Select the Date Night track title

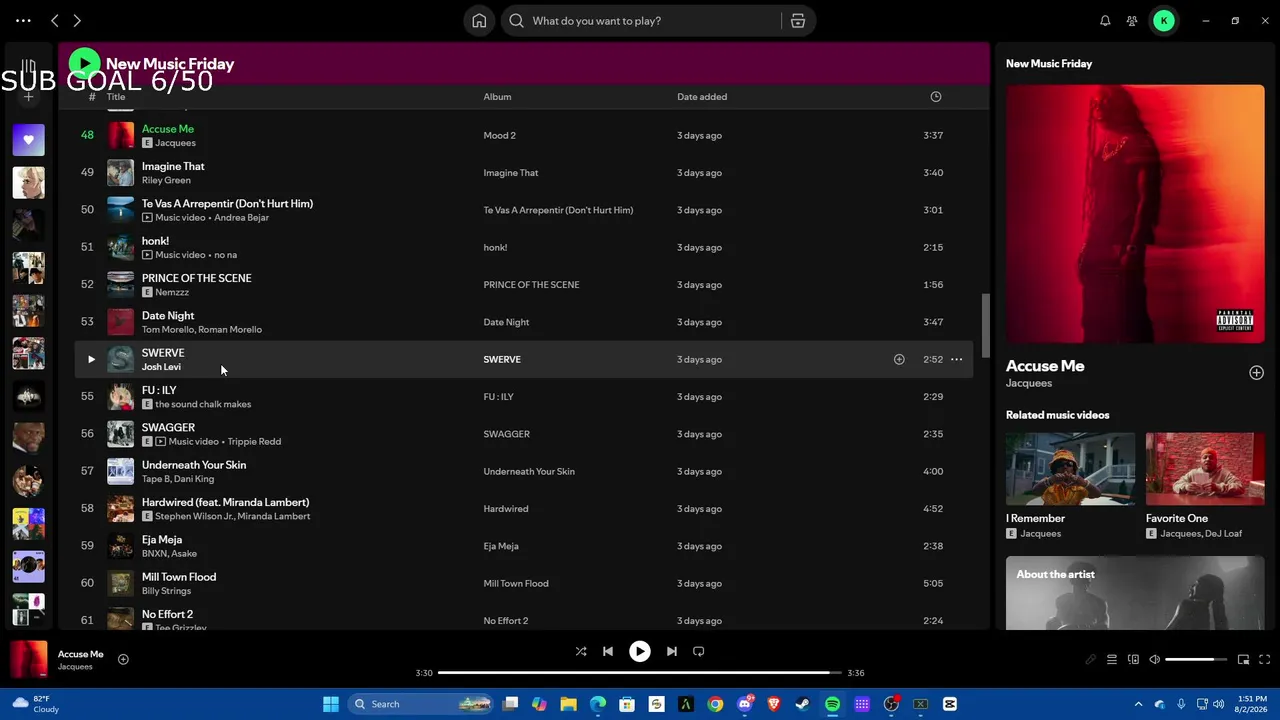[168, 315]
